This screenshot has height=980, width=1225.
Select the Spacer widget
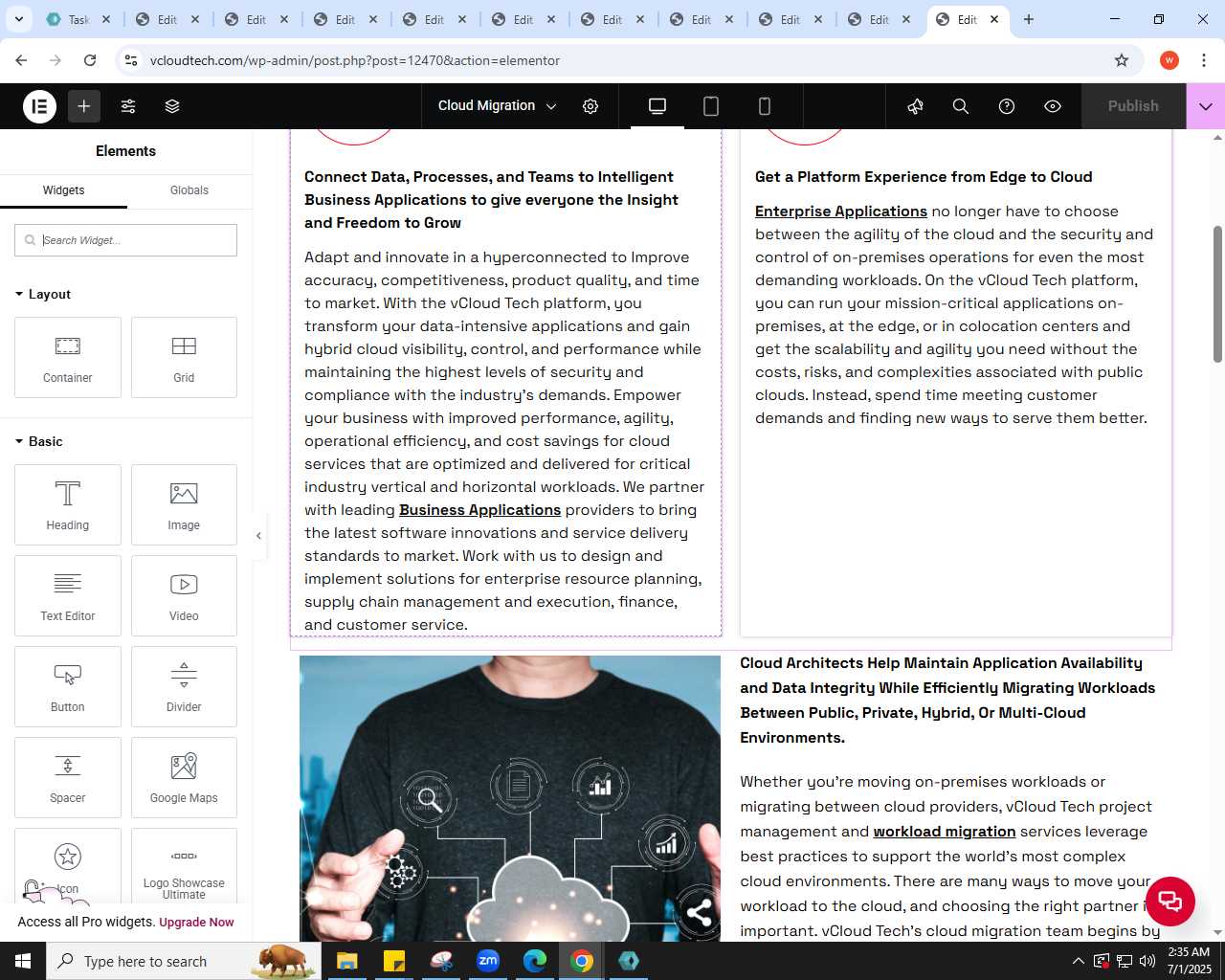[x=68, y=777]
